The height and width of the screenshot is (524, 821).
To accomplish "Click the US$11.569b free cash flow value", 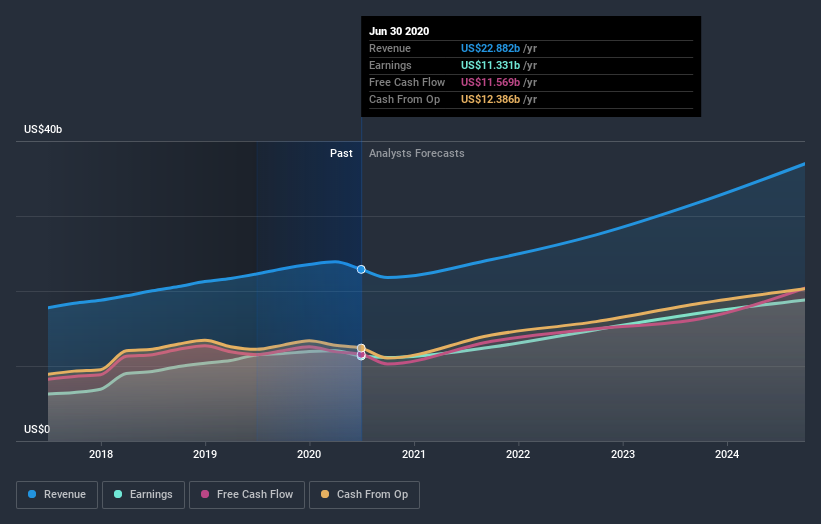I will (x=490, y=82).
